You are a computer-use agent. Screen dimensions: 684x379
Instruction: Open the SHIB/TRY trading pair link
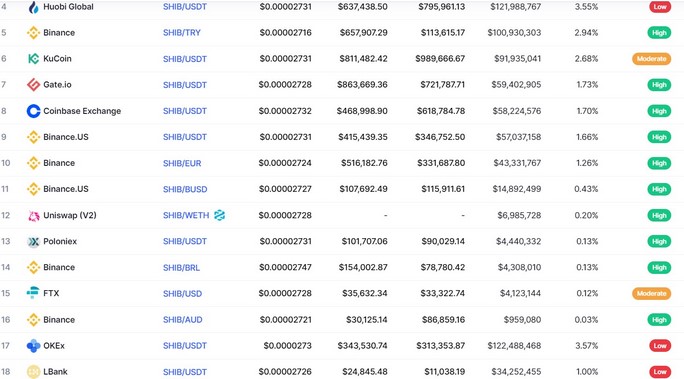[181, 33]
